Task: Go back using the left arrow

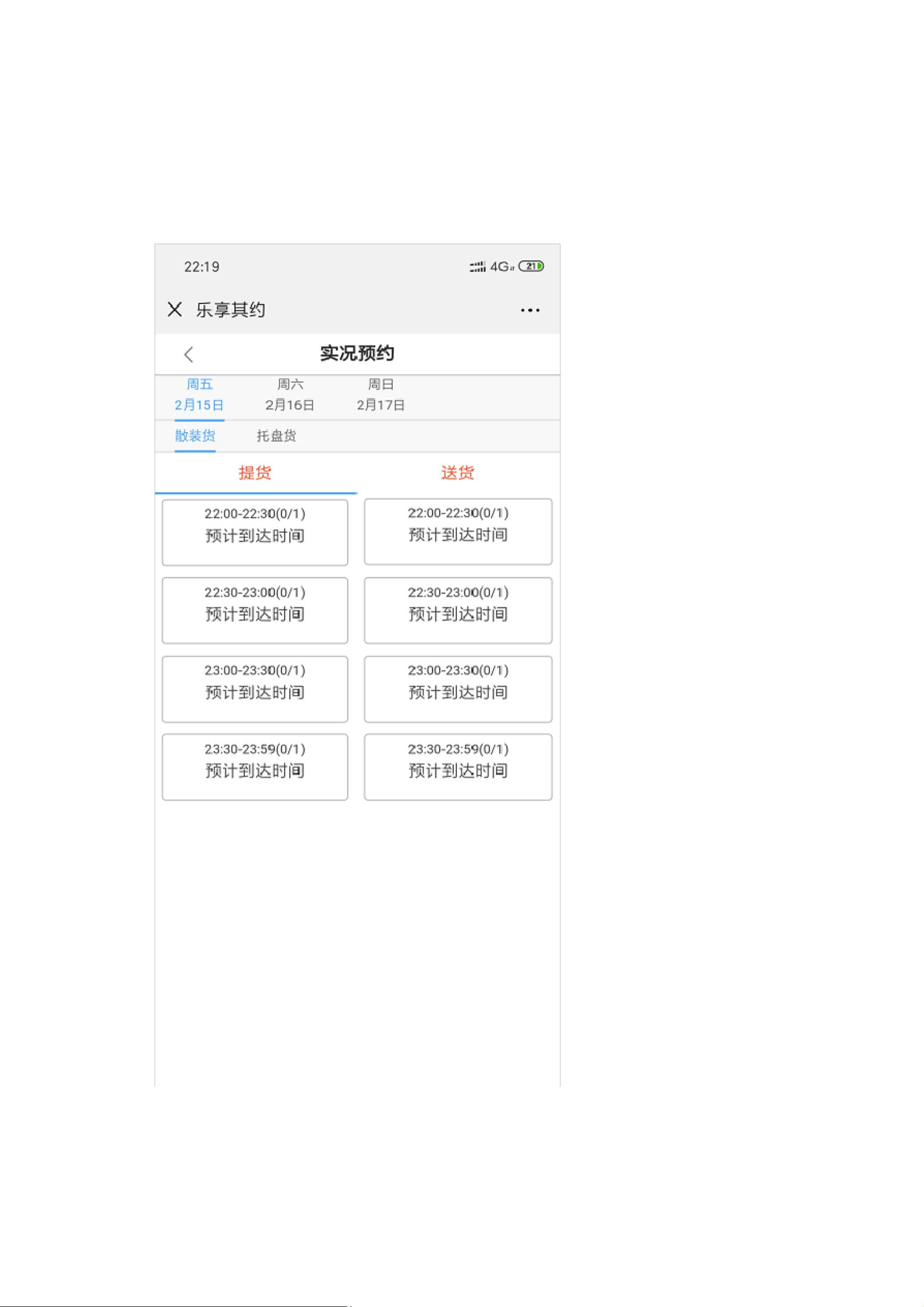Action: 189,354
